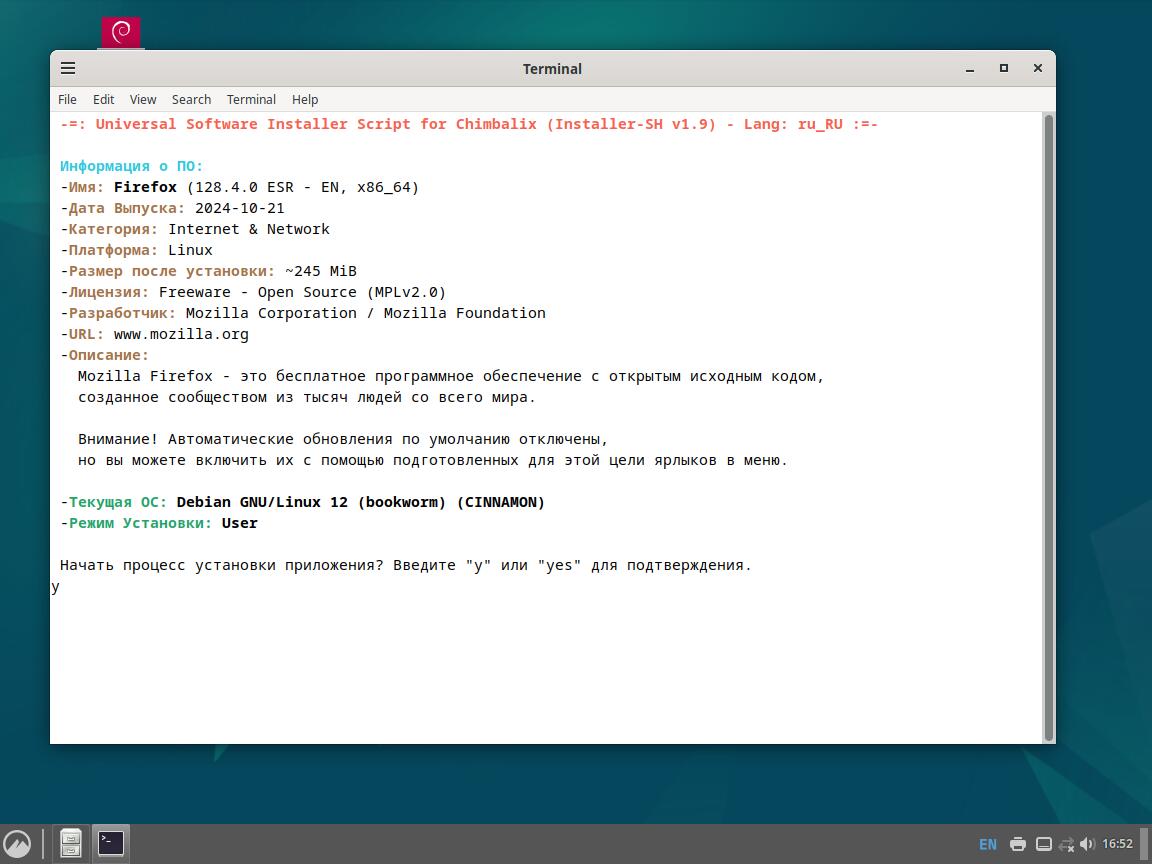Click the 'Debian GNU/Linux 12 (bookworm) (CINNAMON)' text

(361, 503)
